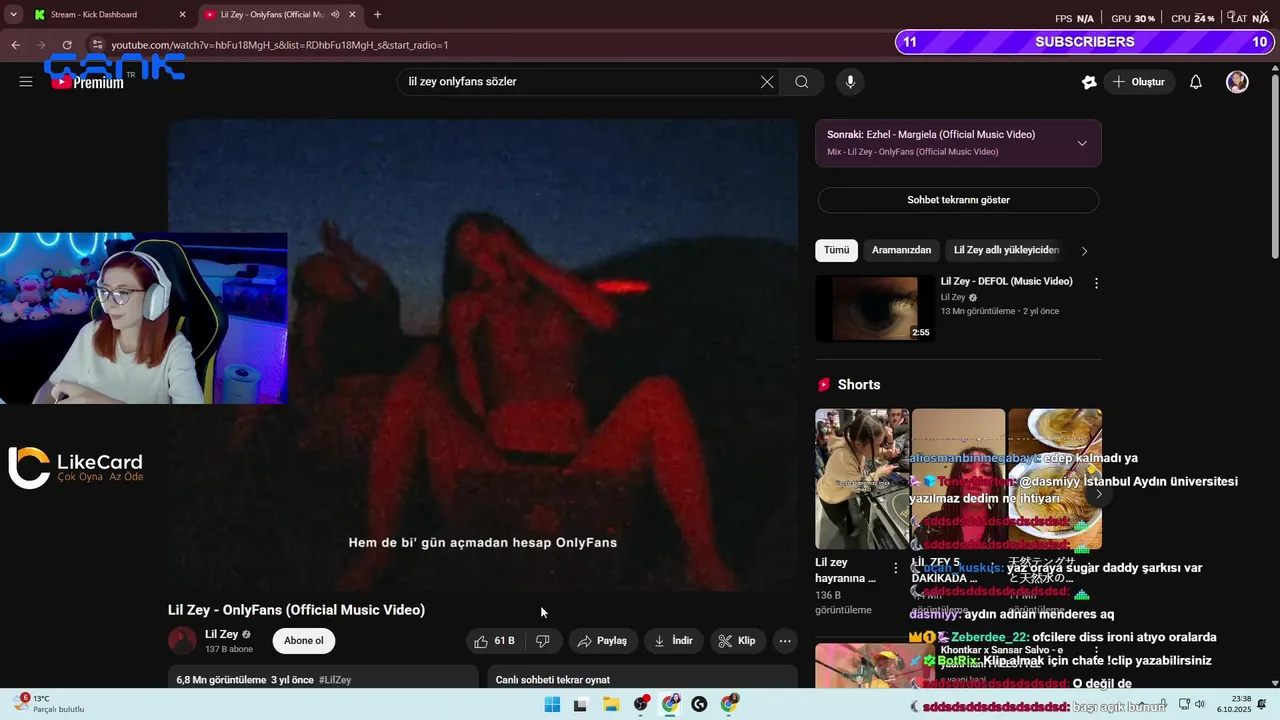Dislike the video with thumbs down

click(543, 641)
